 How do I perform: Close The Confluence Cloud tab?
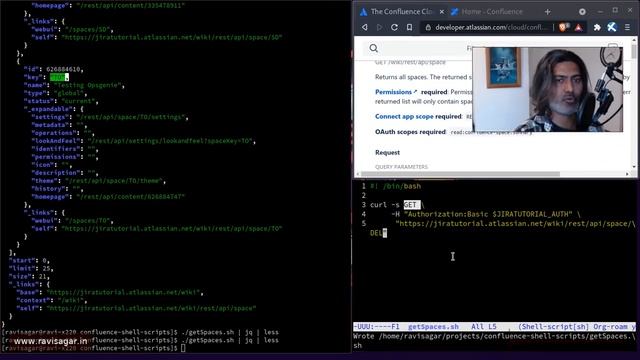point(442,12)
